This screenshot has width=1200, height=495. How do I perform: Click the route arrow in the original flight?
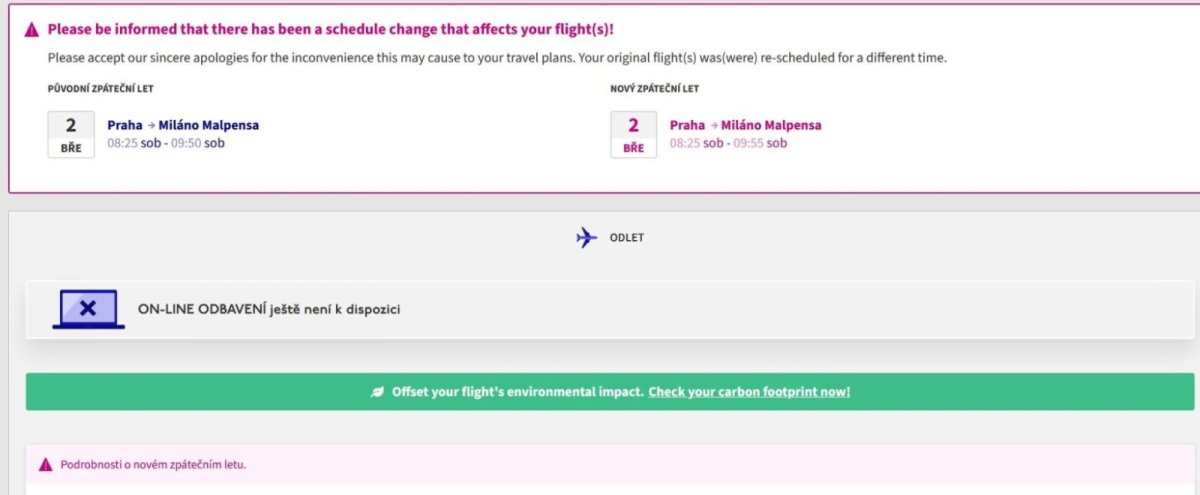click(x=151, y=126)
